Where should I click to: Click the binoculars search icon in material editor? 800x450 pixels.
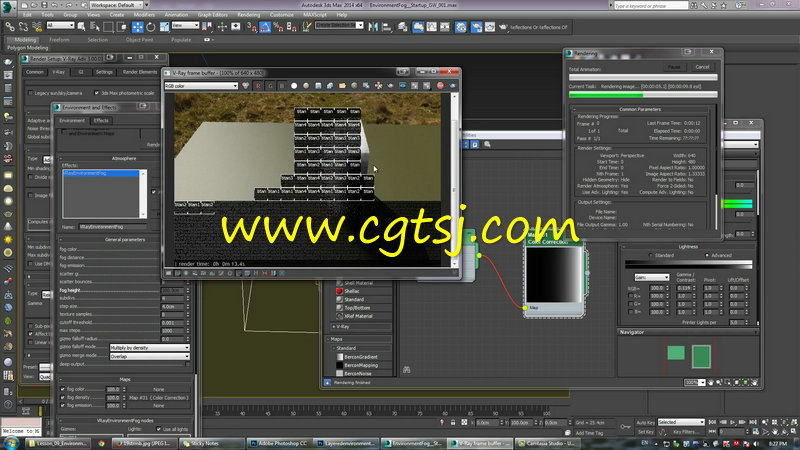pos(407,369)
